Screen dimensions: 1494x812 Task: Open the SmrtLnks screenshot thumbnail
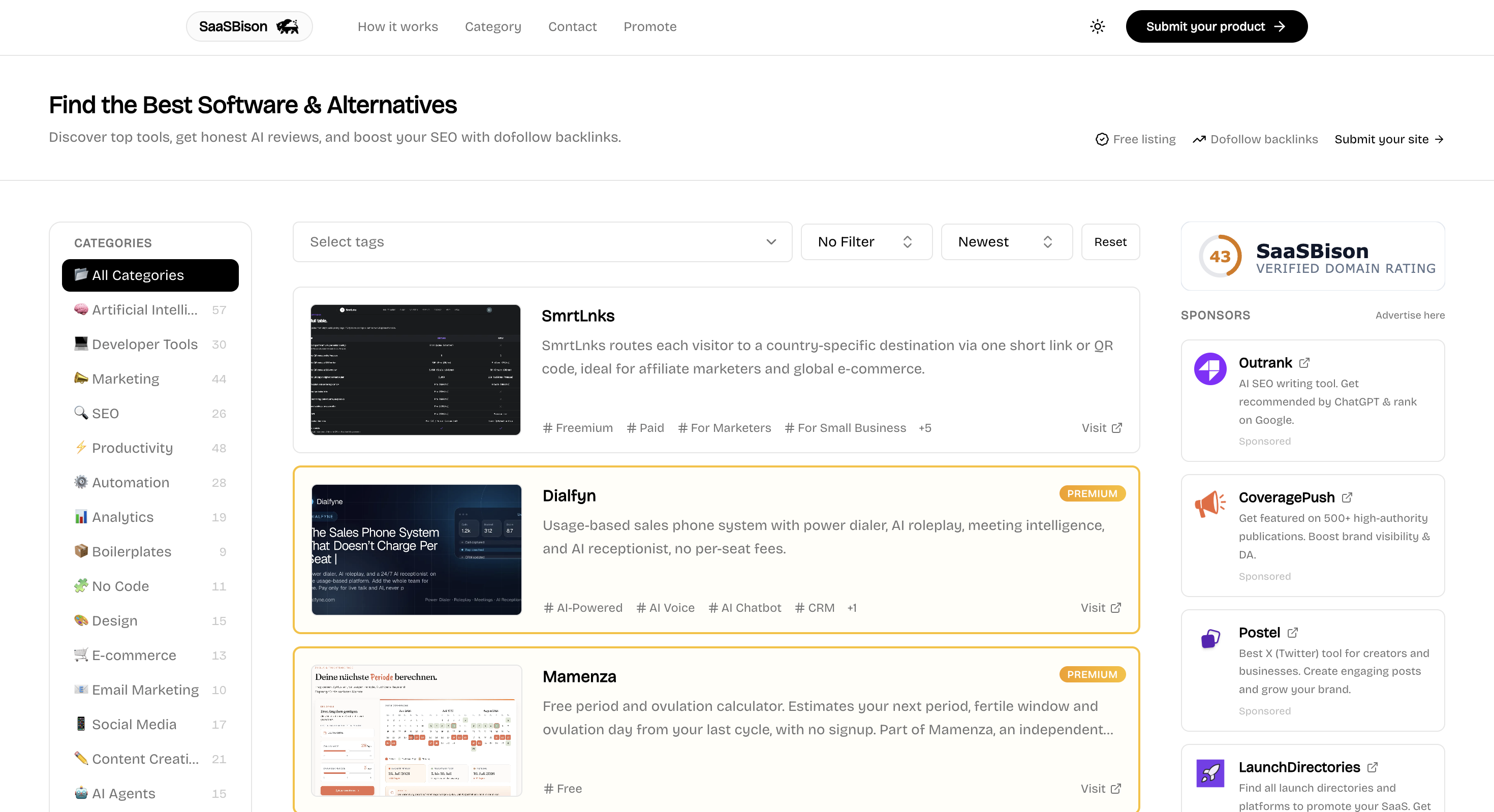[416, 370]
